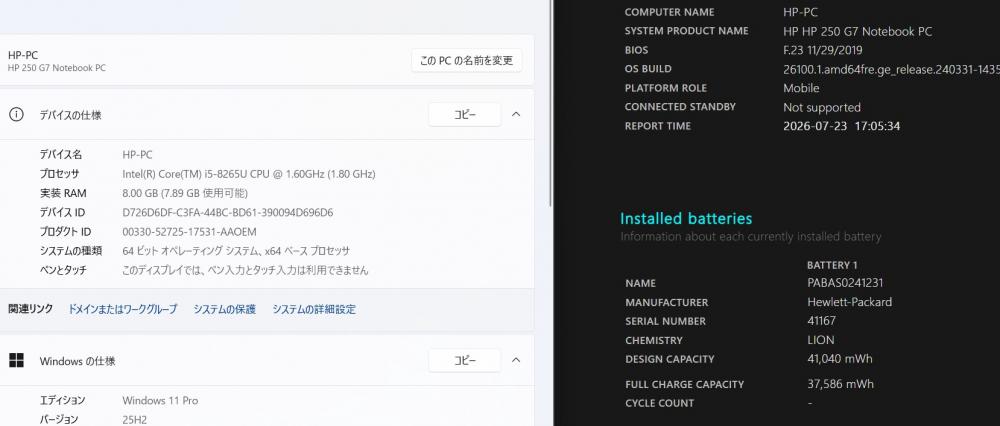Click the BATTERY 1 column header
Image resolution: width=1000 pixels, height=426 pixels.
coord(832,265)
